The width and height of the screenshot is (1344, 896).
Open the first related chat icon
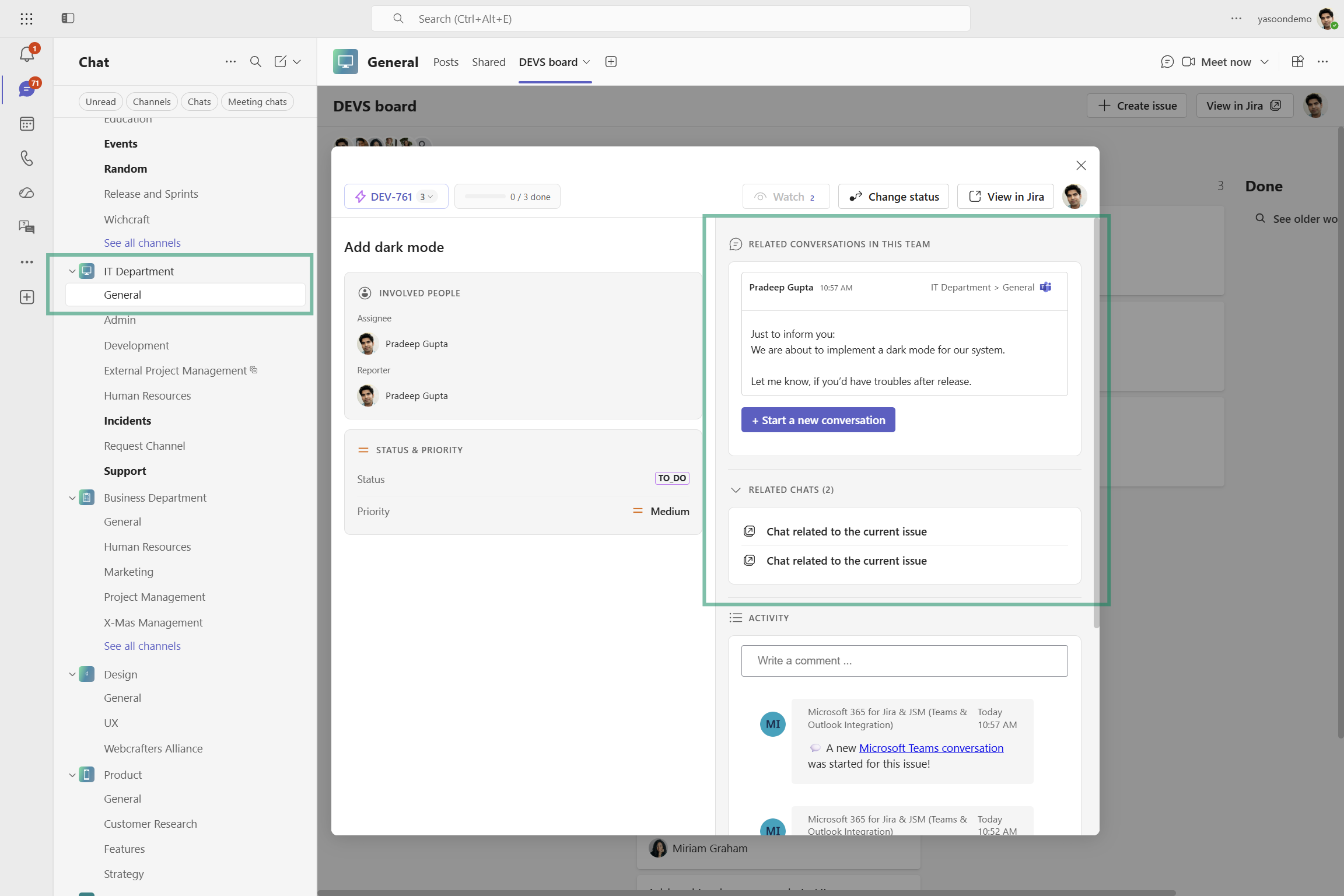coord(750,531)
